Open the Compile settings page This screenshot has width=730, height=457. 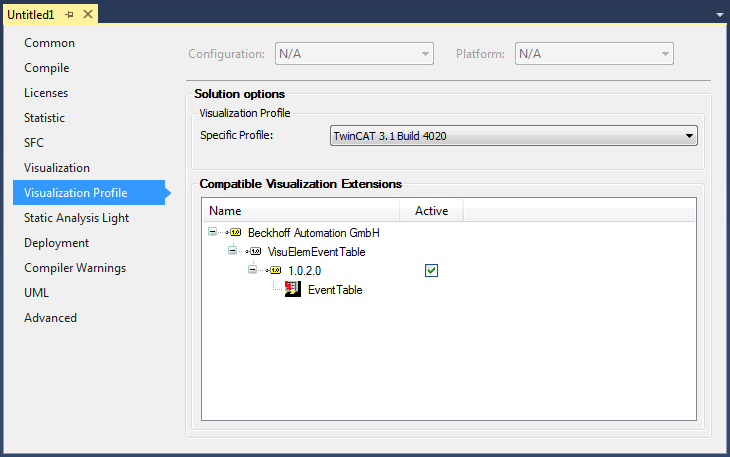click(x=47, y=68)
